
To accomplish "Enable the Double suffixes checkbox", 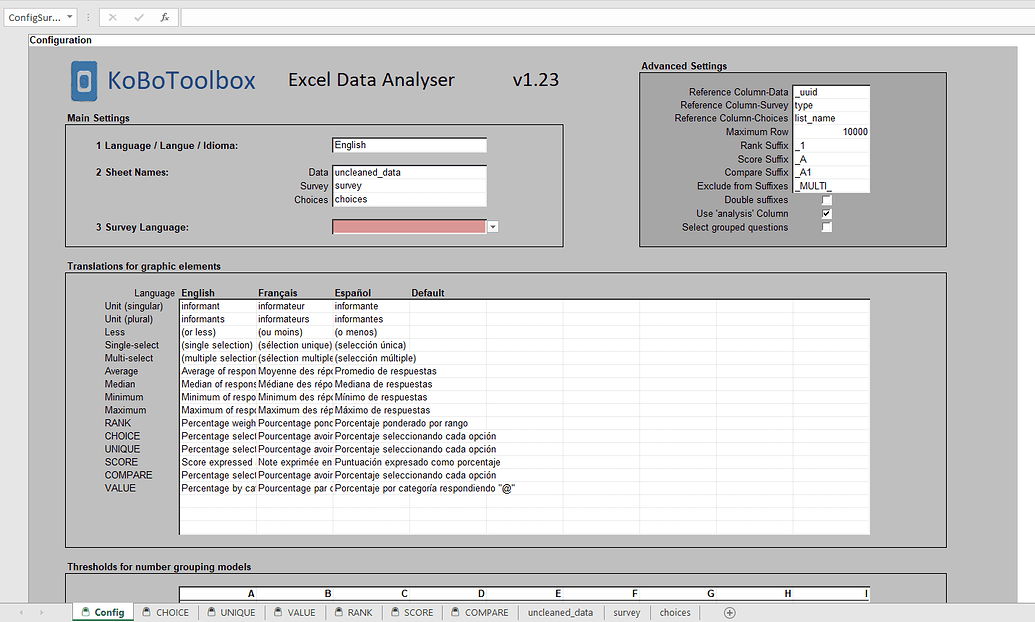I will (825, 199).
